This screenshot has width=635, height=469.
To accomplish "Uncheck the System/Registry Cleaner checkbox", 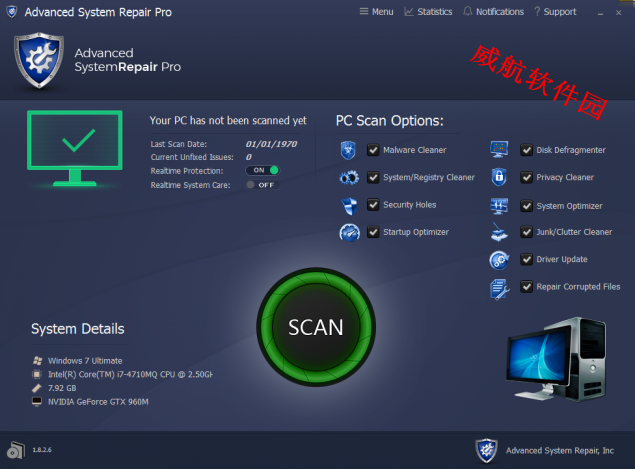I will click(373, 177).
